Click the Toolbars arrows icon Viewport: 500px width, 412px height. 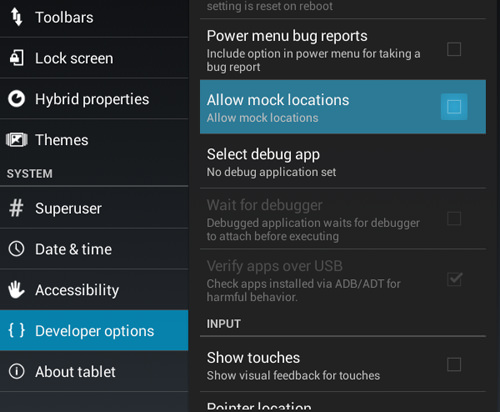[16, 17]
